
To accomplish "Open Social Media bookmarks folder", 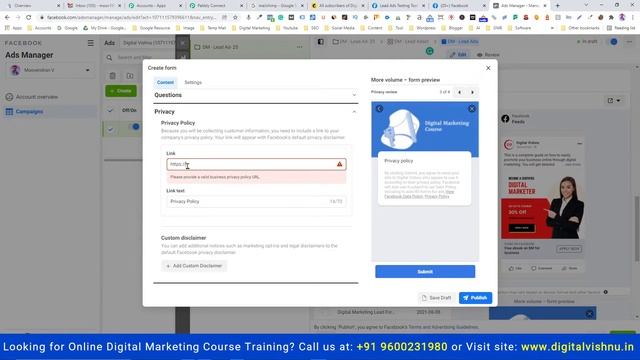I will tap(339, 28).
